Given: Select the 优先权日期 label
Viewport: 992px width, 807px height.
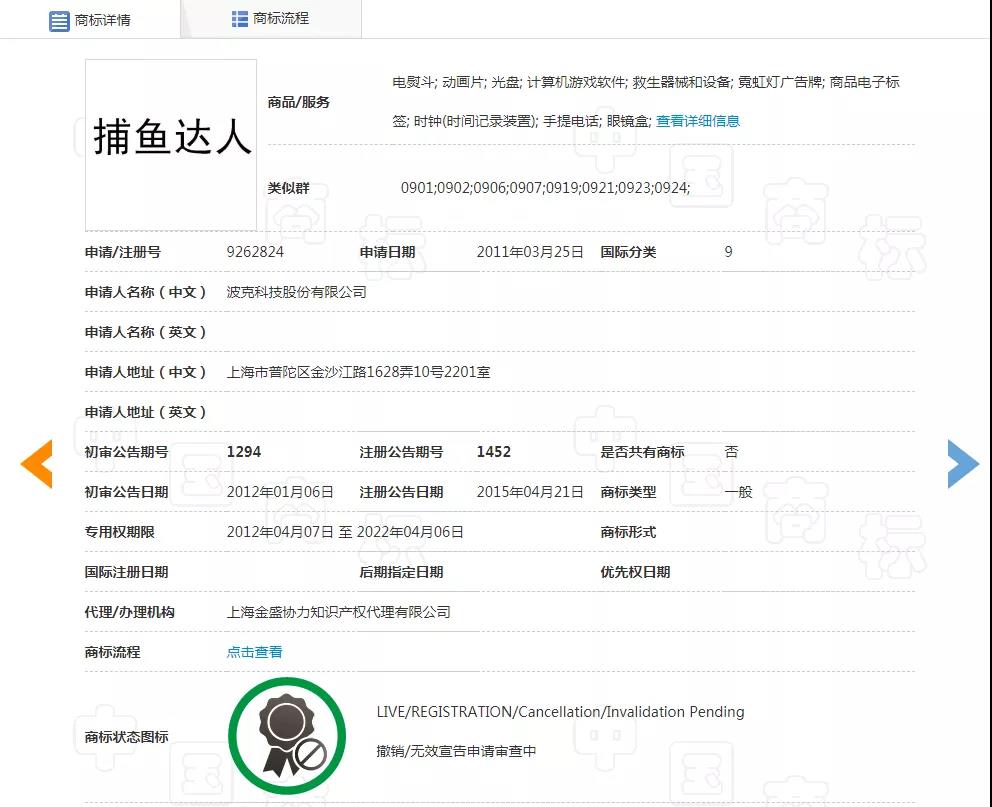Looking at the screenshot, I should [635, 572].
